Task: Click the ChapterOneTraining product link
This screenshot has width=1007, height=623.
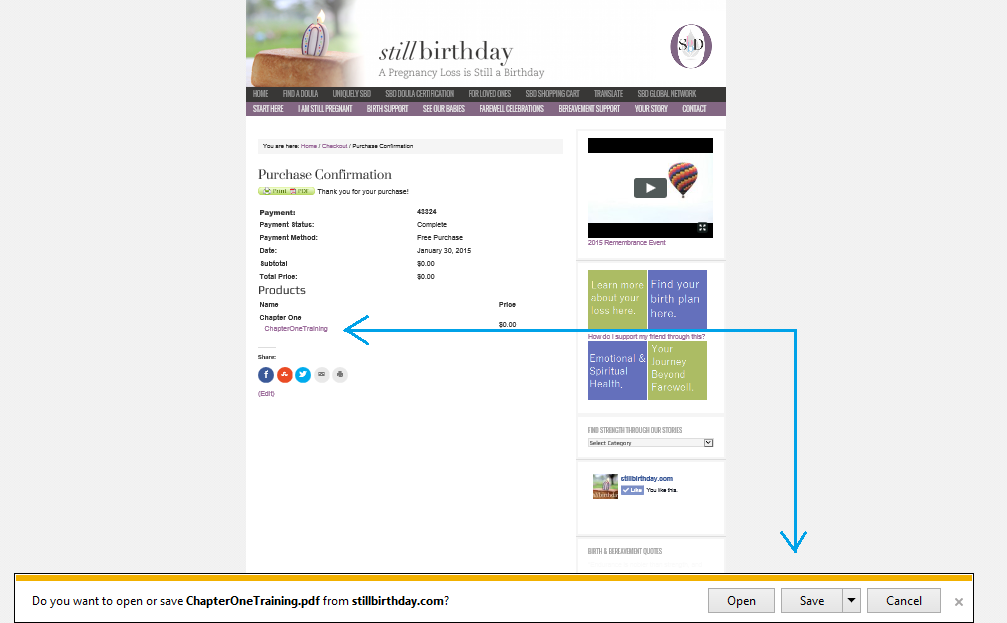Action: point(296,329)
